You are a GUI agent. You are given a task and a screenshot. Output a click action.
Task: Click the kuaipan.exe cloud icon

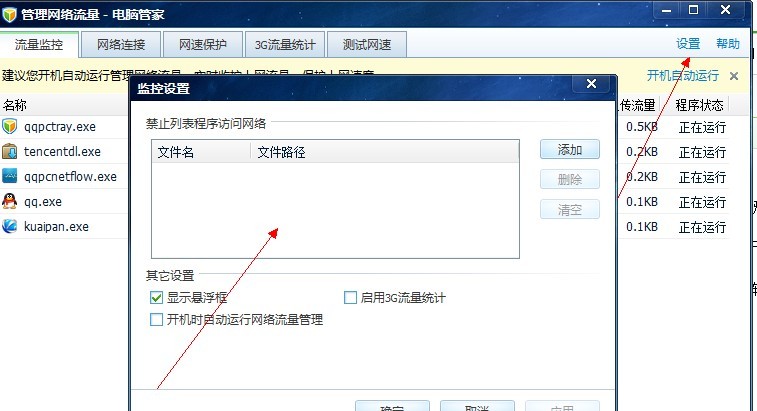click(x=10, y=227)
